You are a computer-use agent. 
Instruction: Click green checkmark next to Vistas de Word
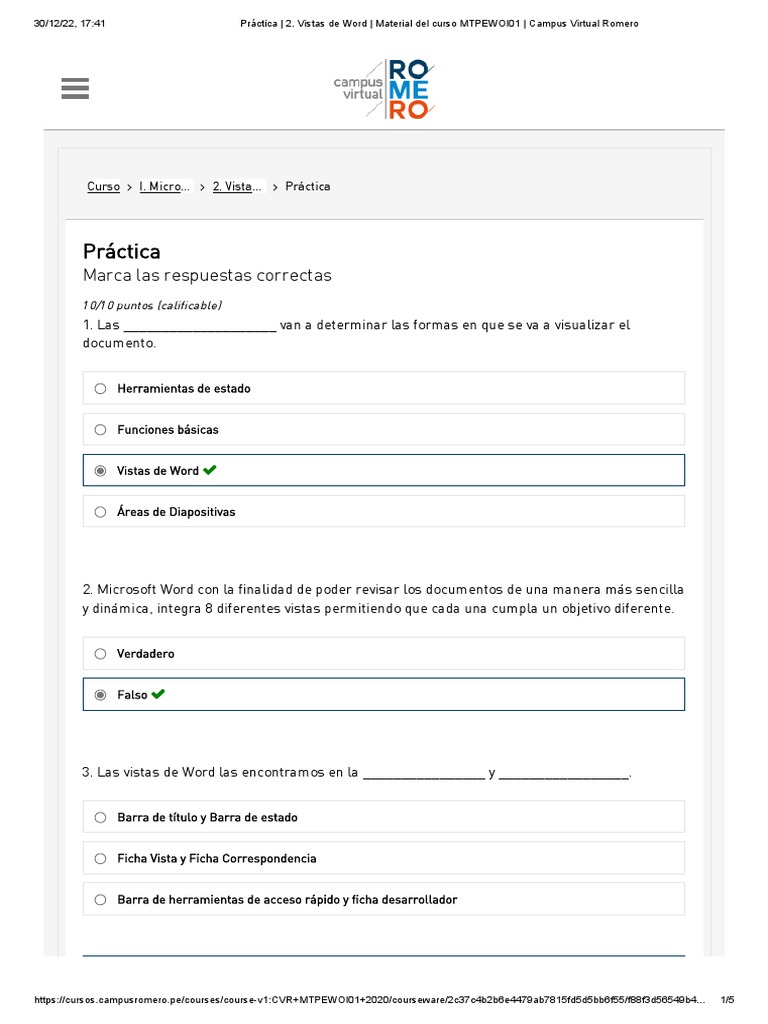pos(209,470)
